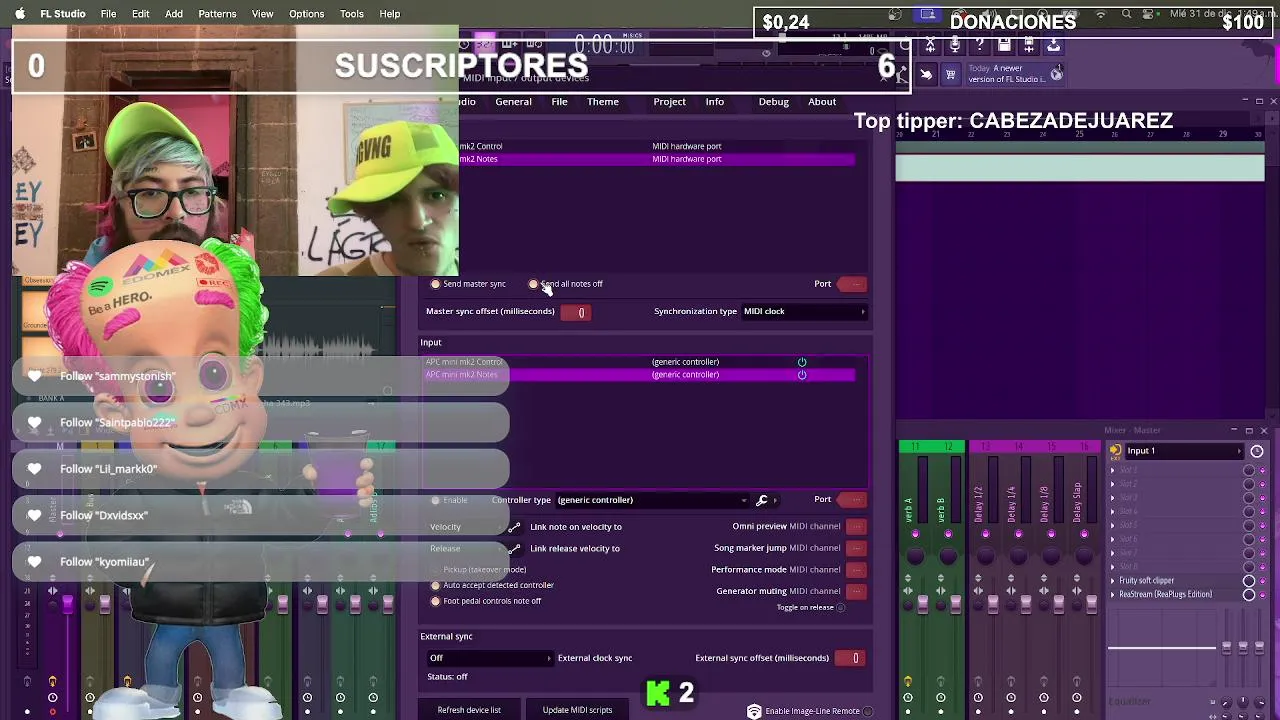Expand the Fruity soft clipper slot arrow
The width and height of the screenshot is (1280, 720).
coord(1113,581)
